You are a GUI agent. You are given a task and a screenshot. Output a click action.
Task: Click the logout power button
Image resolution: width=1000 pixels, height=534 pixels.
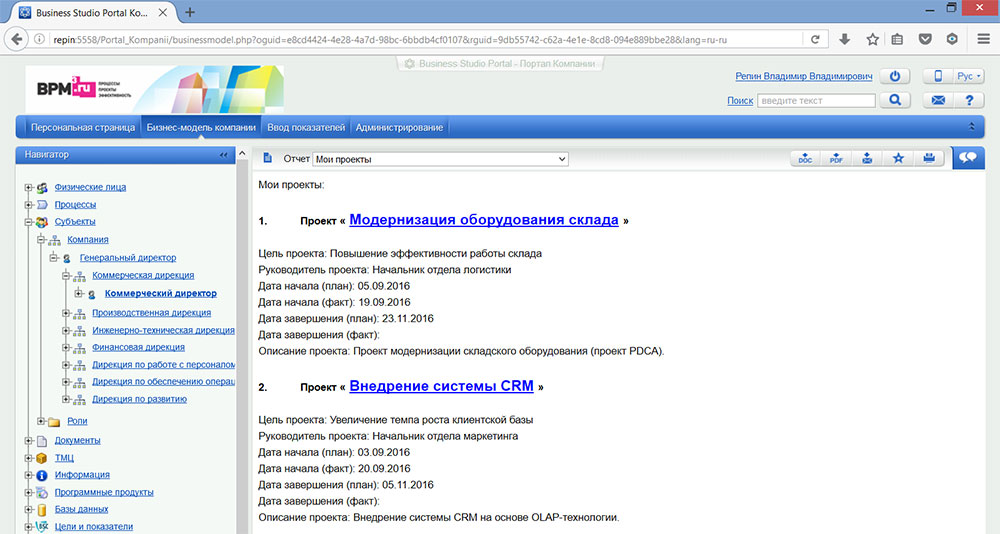coord(896,77)
